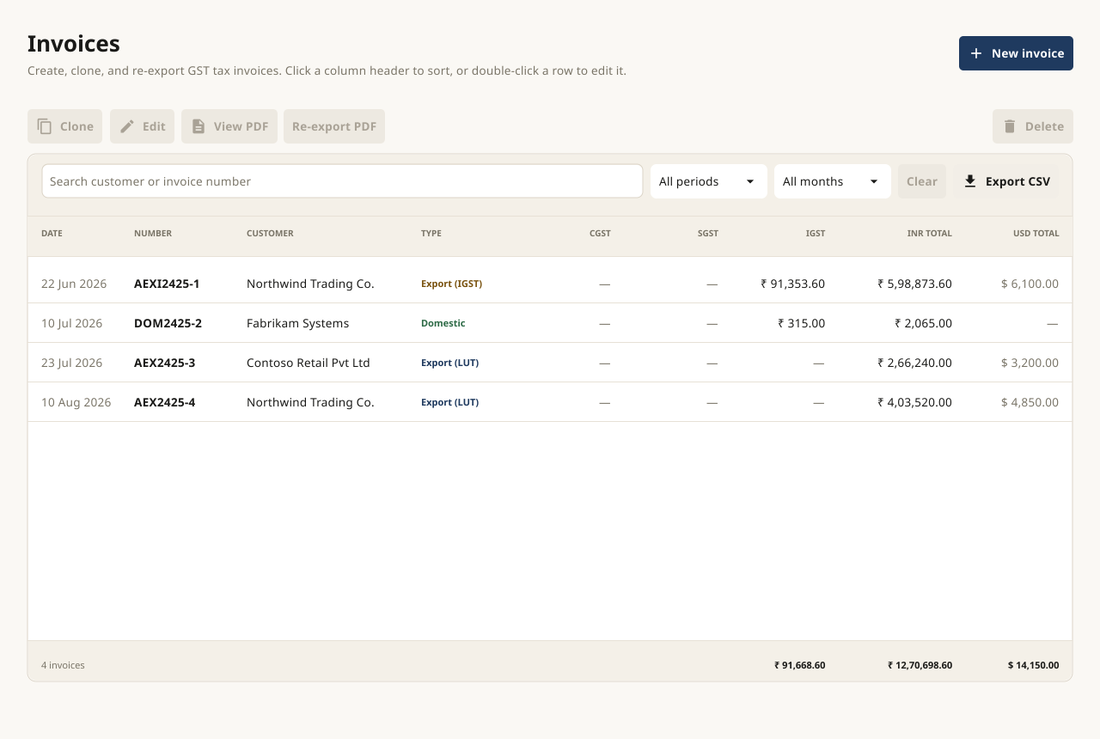Click the ₹ 315.00 IGST amount
Screen dimensions: 1100x739
coord(801,323)
